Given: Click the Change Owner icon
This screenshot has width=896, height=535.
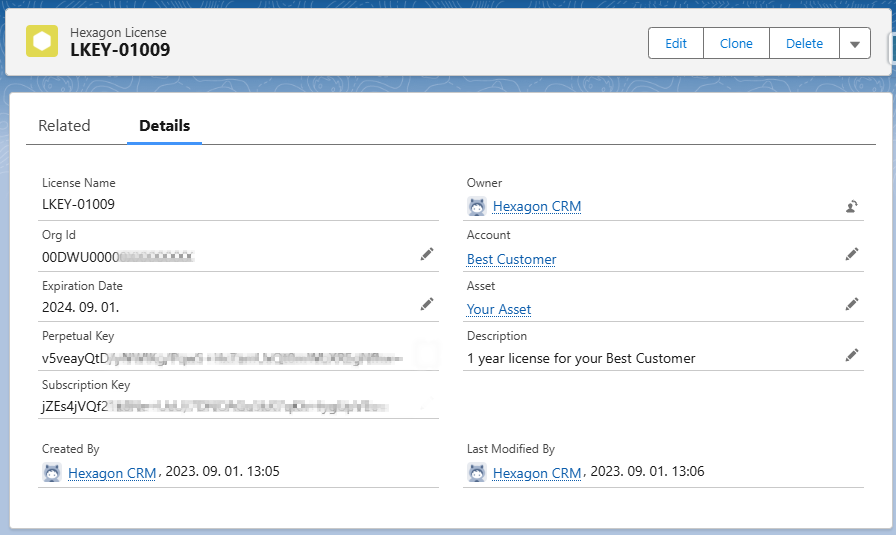Looking at the screenshot, I should click(852, 207).
